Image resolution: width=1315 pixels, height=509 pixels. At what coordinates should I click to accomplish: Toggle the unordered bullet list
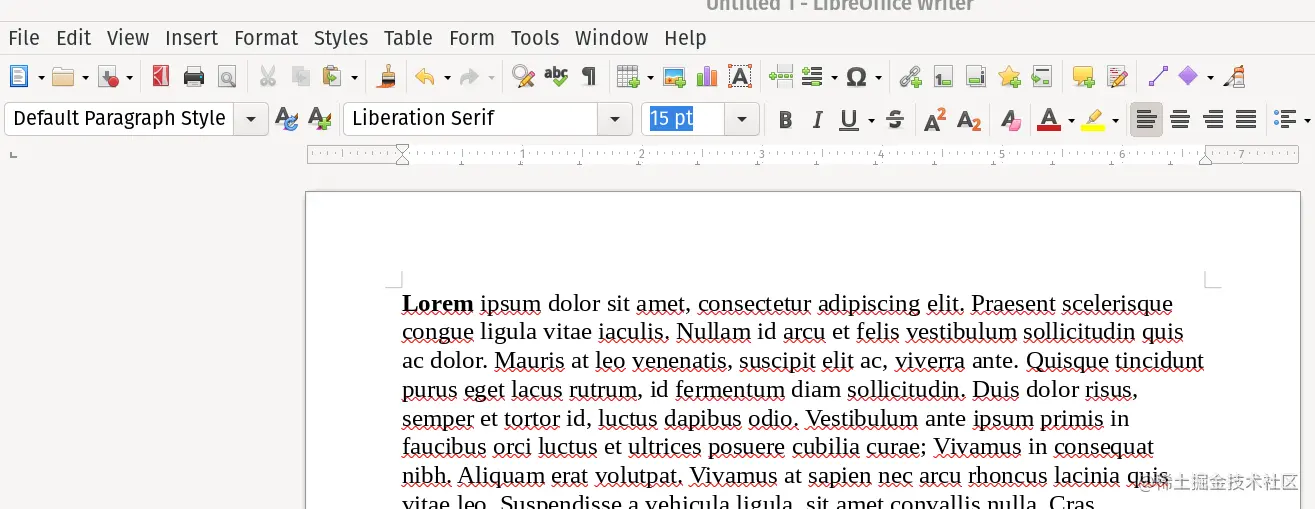point(1286,120)
